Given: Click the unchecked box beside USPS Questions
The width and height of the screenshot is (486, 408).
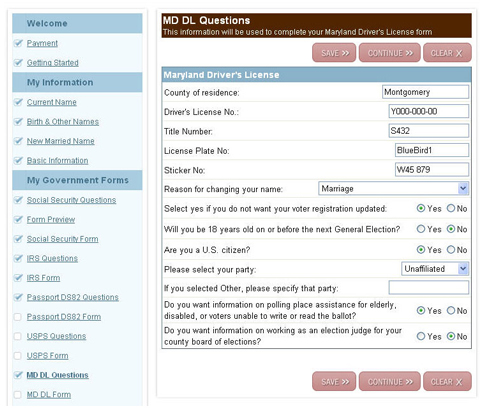Looking at the screenshot, I should click(x=18, y=336).
